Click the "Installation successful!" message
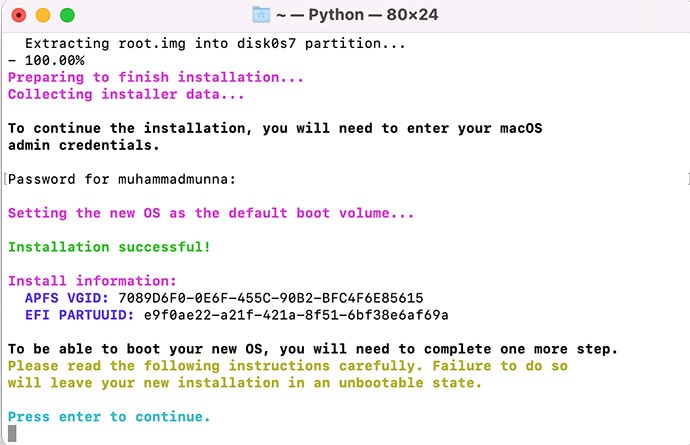This screenshot has width=690, height=445. click(x=109, y=246)
